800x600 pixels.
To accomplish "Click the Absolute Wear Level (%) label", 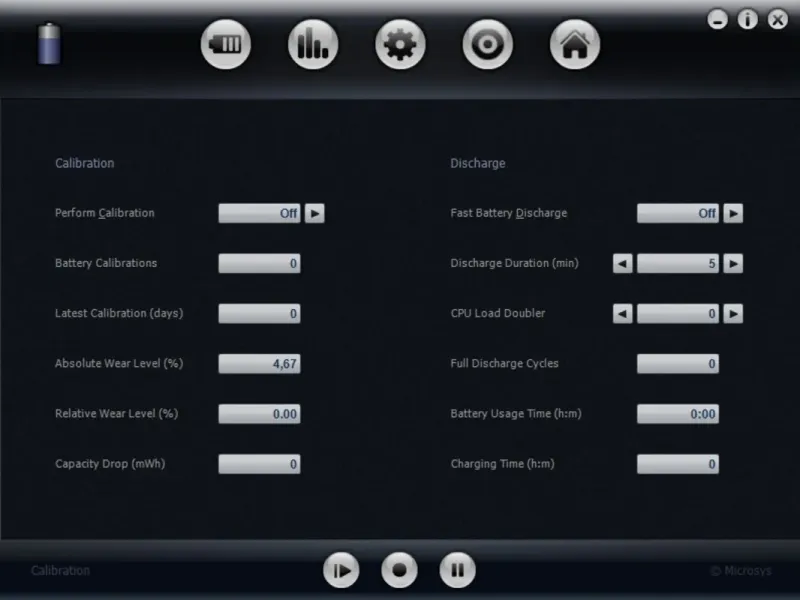I will tap(119, 363).
